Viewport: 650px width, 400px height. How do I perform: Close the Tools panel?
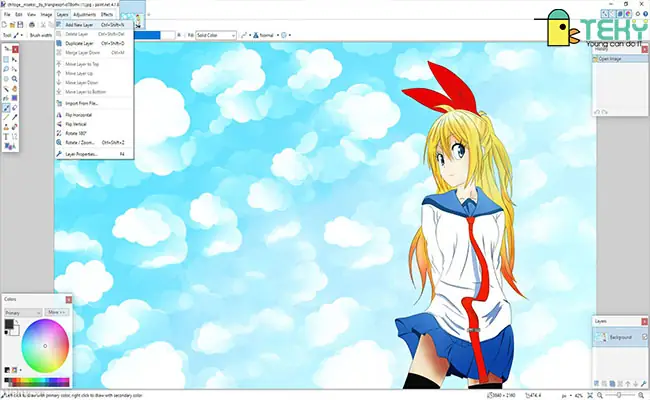[x=15, y=49]
